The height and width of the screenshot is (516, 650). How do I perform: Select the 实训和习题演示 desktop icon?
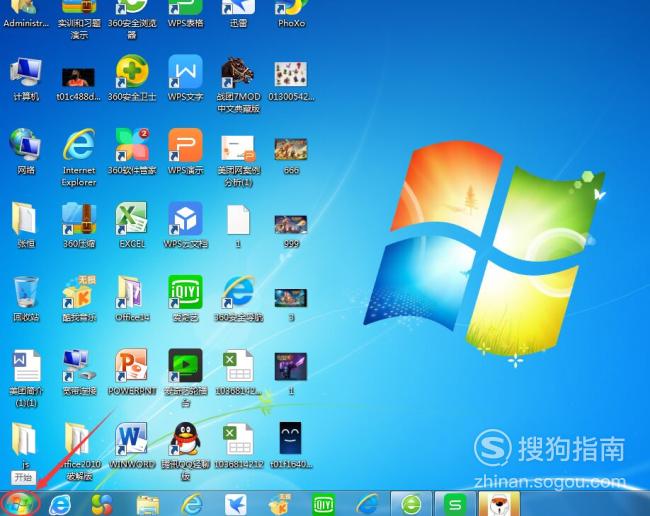(x=79, y=20)
